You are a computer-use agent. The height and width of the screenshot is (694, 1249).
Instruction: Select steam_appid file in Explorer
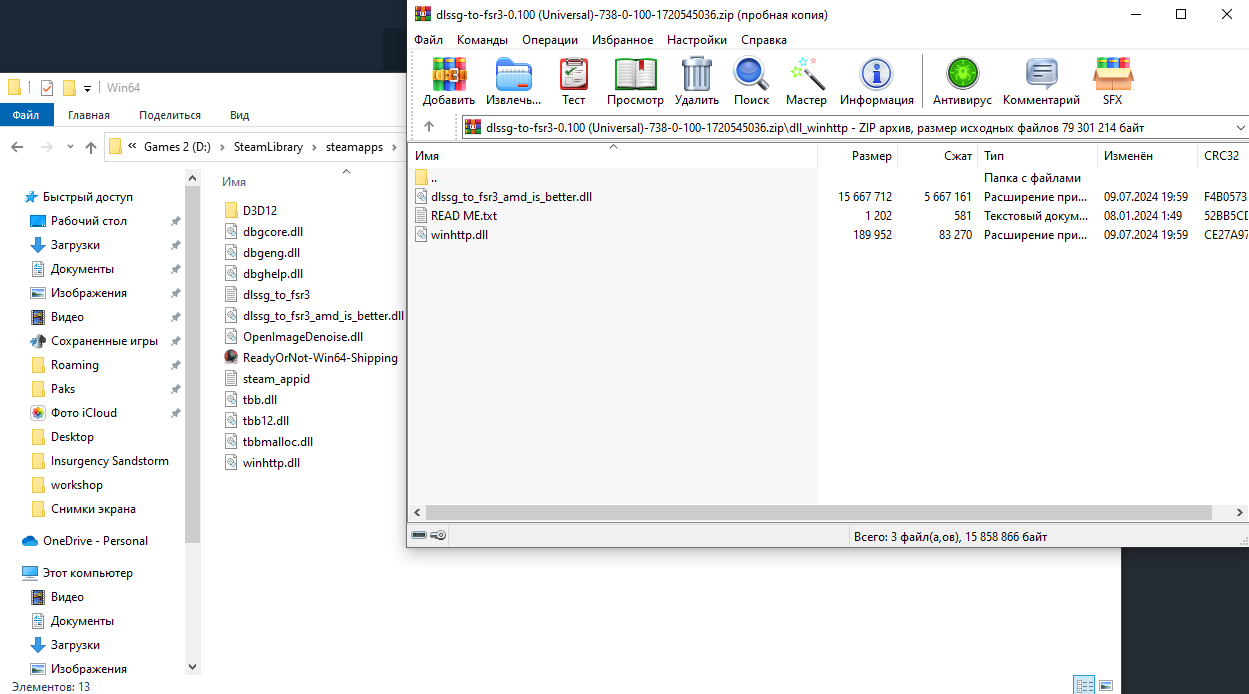[276, 379]
